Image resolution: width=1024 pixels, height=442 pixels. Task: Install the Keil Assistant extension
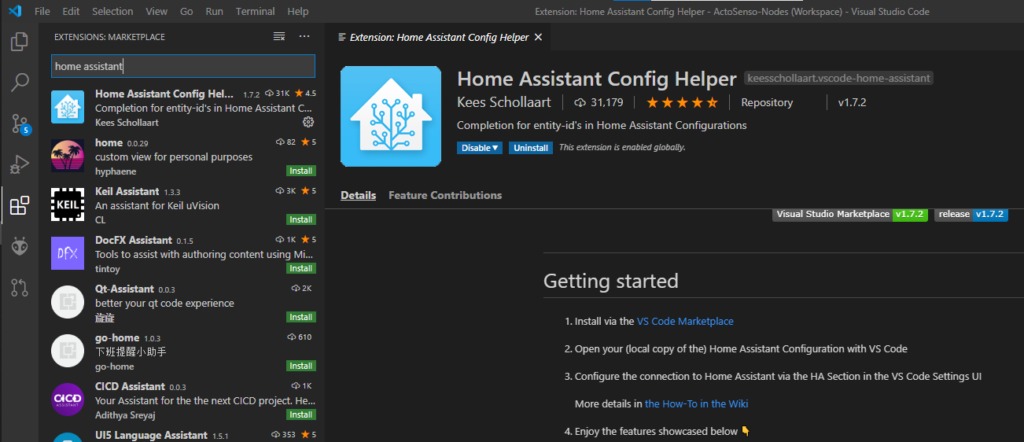point(301,219)
